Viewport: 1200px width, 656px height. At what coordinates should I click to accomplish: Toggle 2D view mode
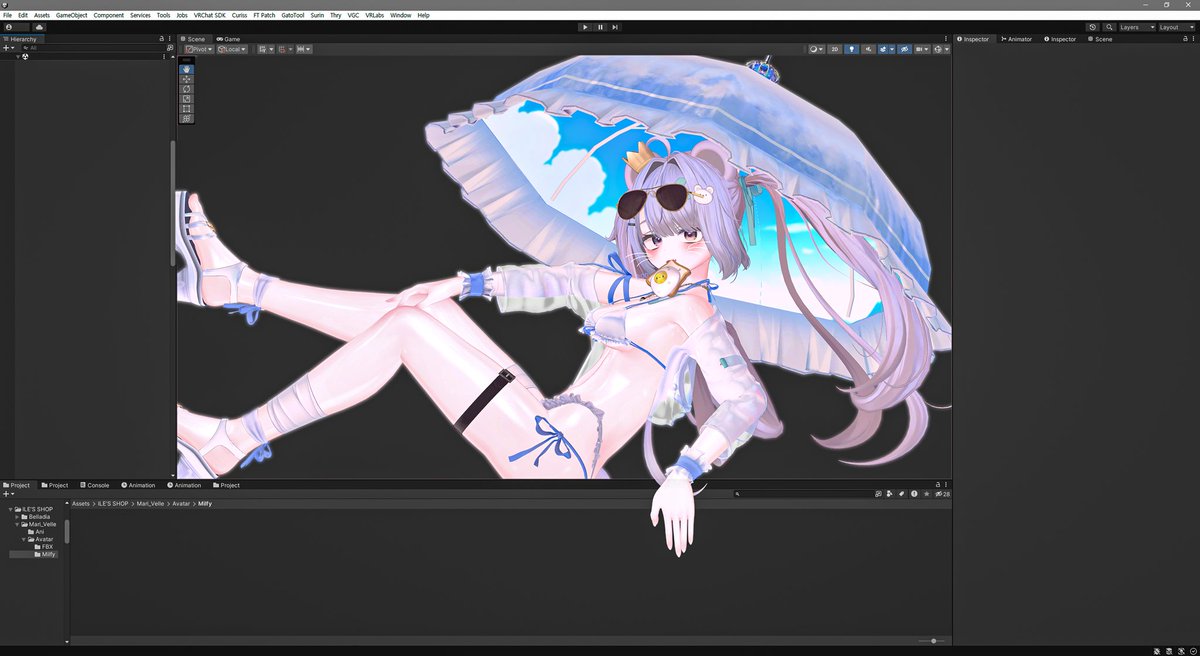(x=834, y=48)
